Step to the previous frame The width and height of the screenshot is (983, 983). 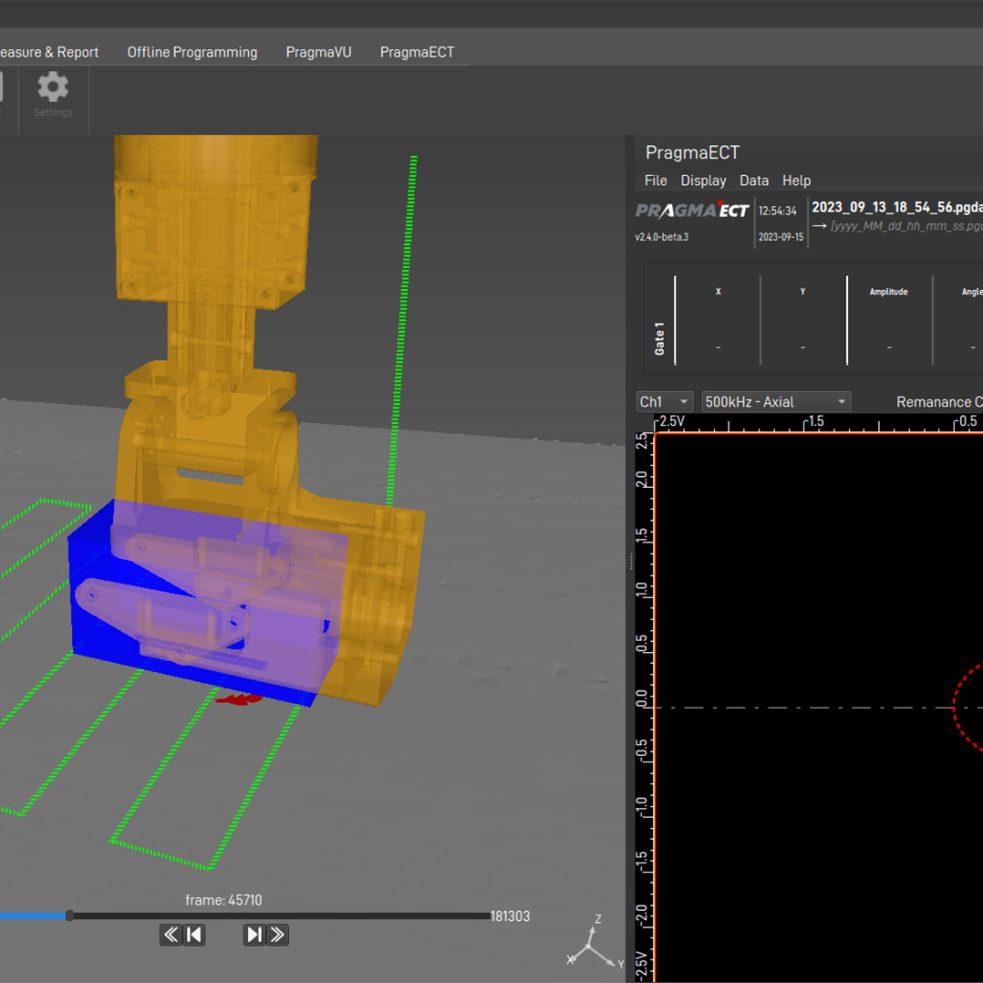tap(195, 934)
